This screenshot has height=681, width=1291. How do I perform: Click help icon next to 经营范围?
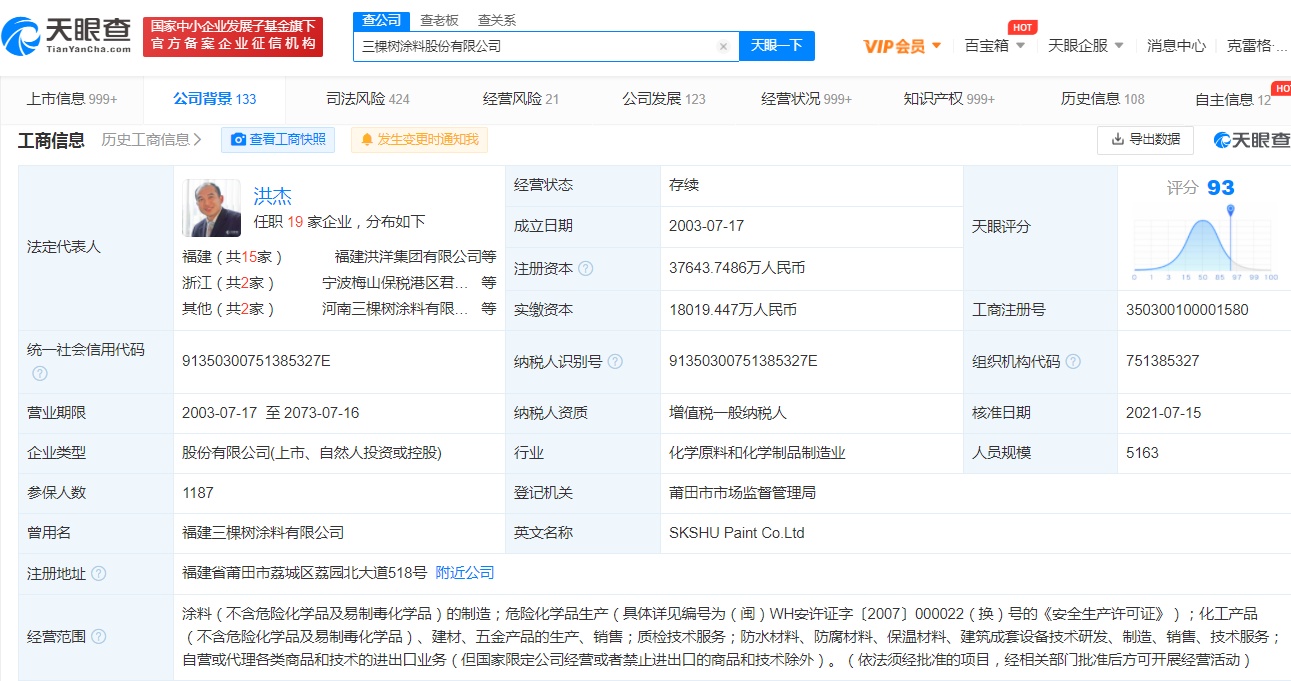pos(98,637)
